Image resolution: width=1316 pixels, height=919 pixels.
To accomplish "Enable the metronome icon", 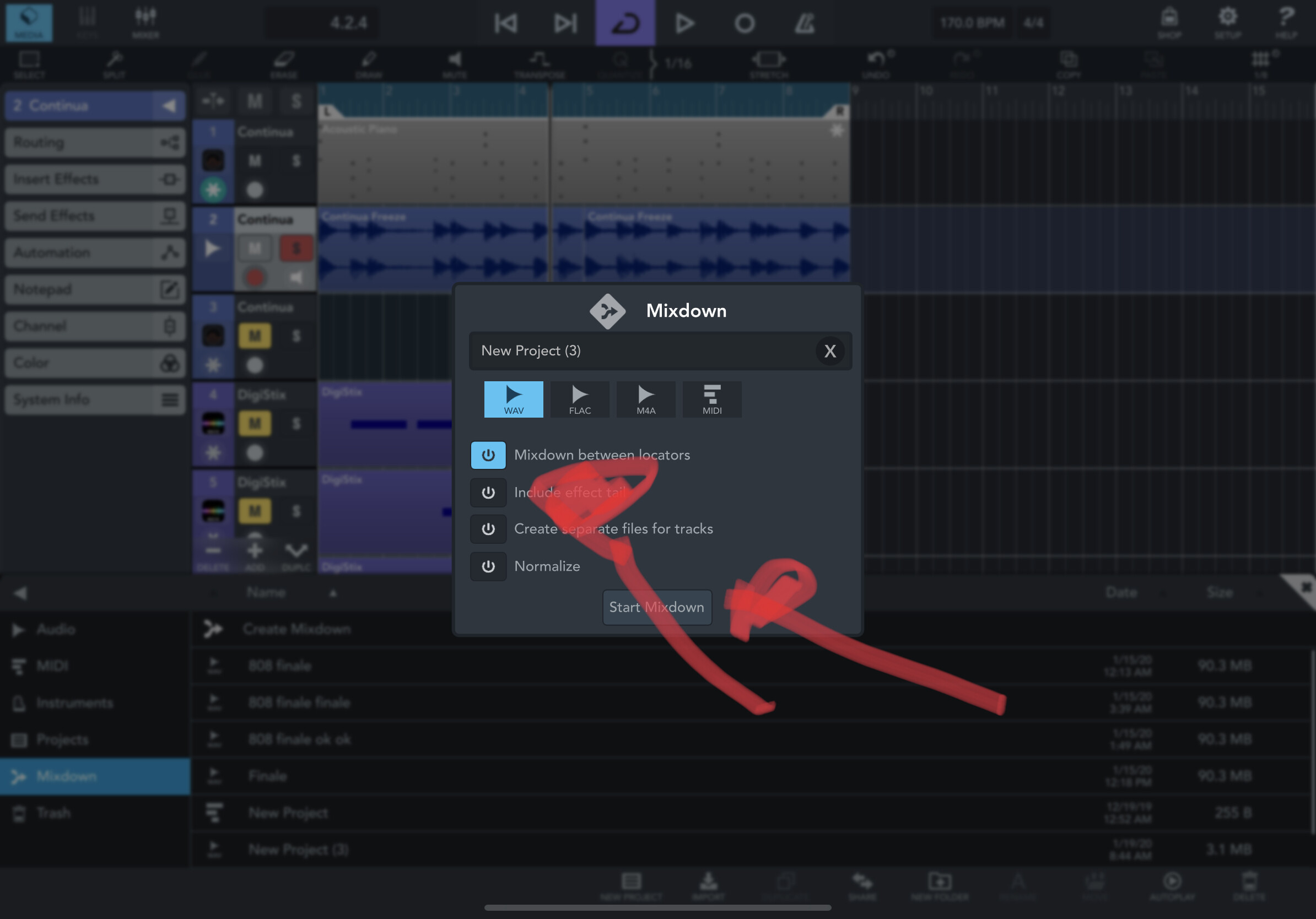I will 803,23.
